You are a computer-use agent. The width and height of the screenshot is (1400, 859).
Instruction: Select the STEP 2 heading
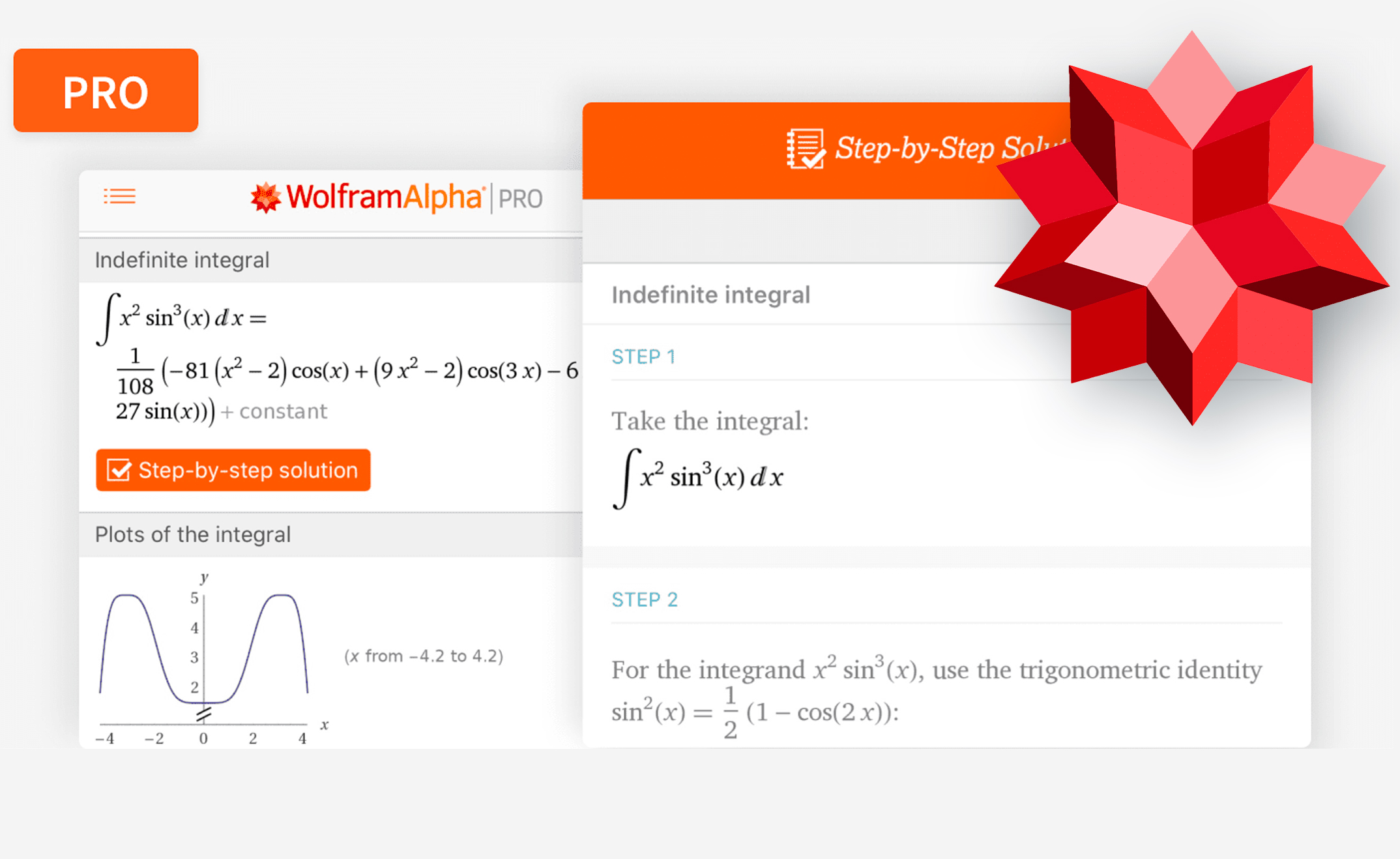(644, 600)
